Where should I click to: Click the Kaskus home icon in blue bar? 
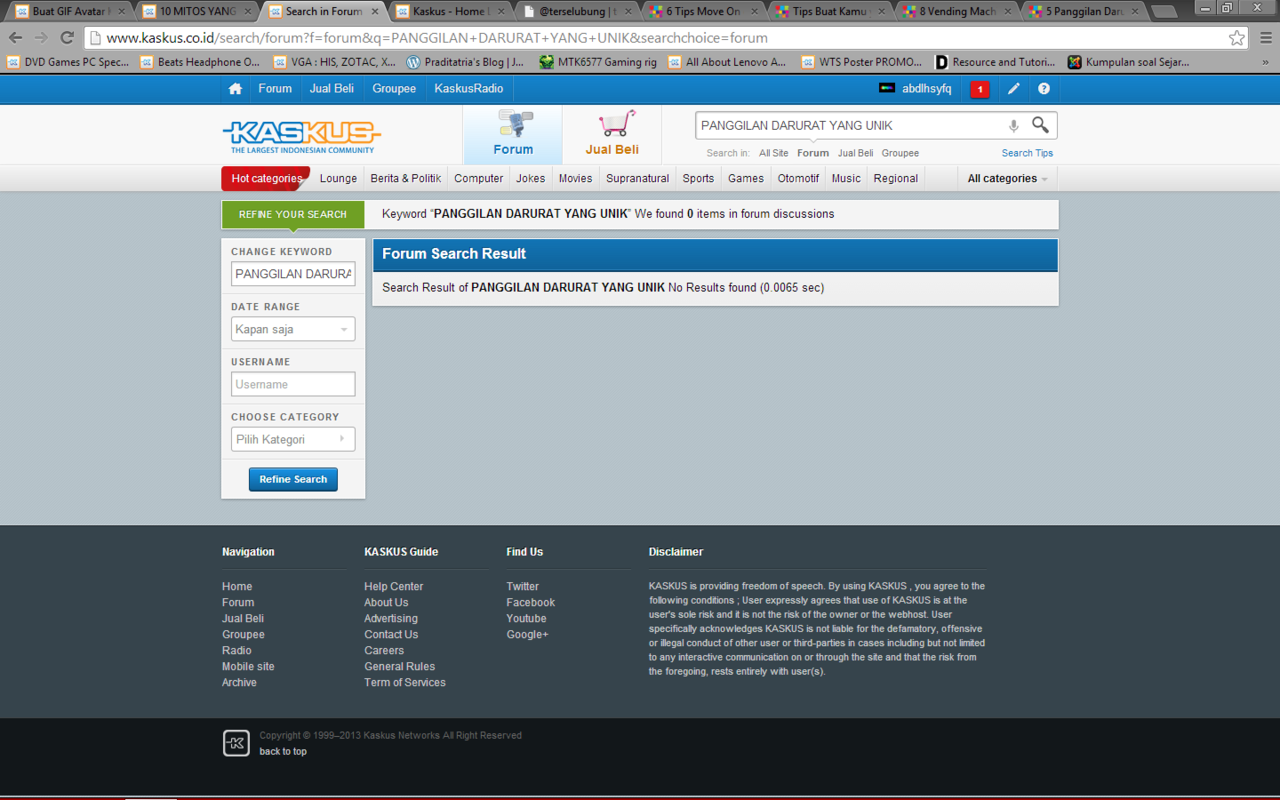tap(235, 89)
